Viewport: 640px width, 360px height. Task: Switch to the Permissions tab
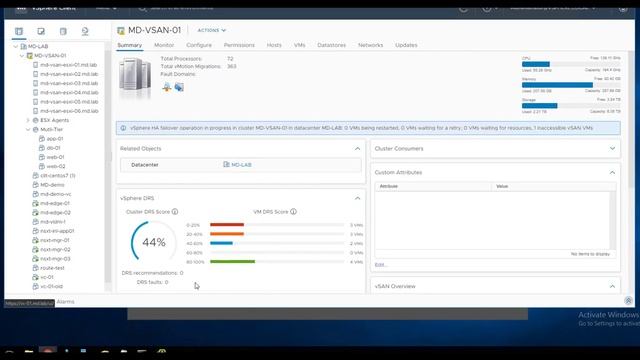239,45
